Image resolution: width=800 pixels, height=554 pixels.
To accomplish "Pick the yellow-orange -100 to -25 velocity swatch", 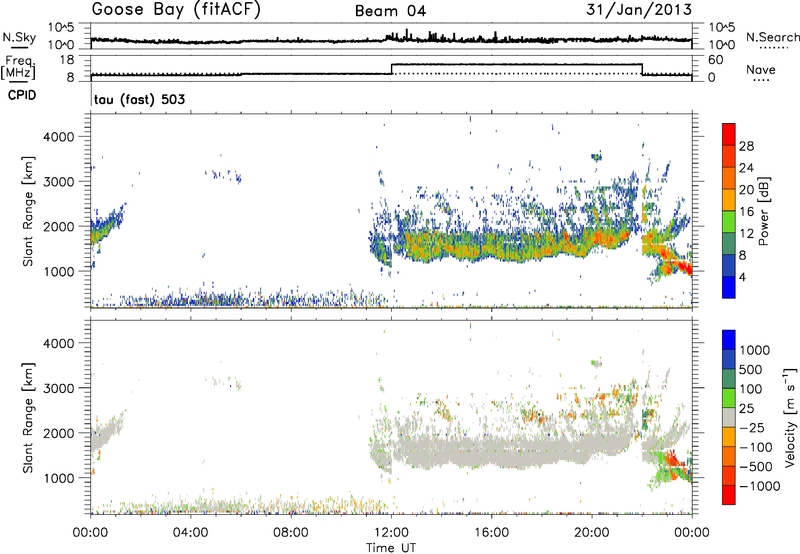I will point(729,437).
